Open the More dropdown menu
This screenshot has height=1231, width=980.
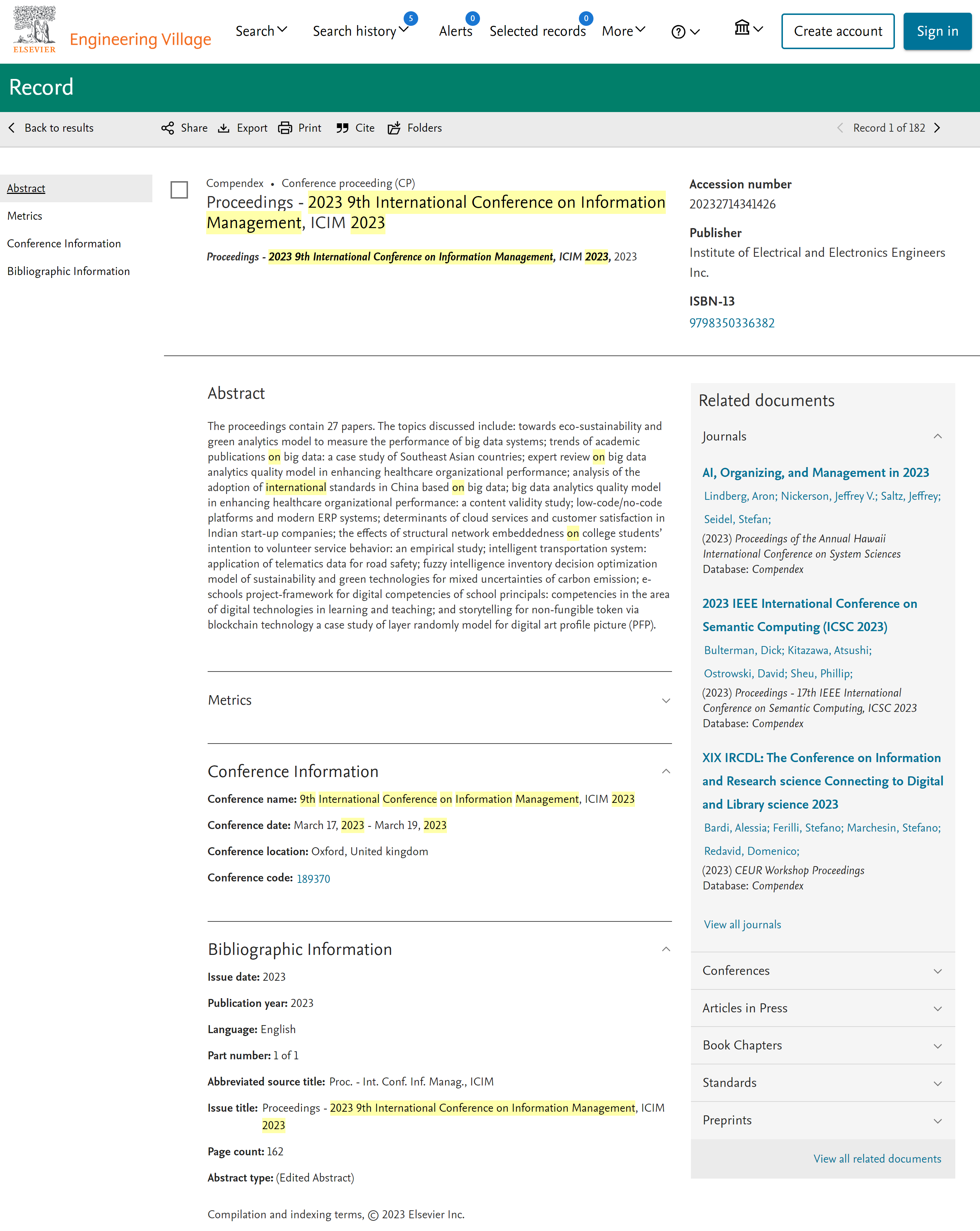point(623,31)
